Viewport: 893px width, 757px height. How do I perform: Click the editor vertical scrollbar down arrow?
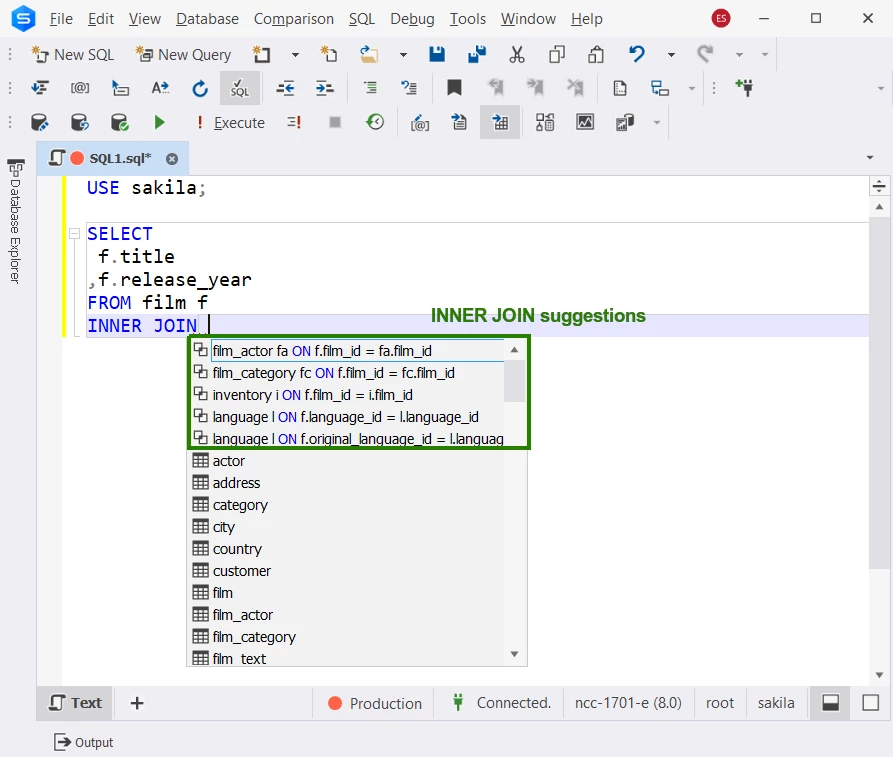point(879,675)
